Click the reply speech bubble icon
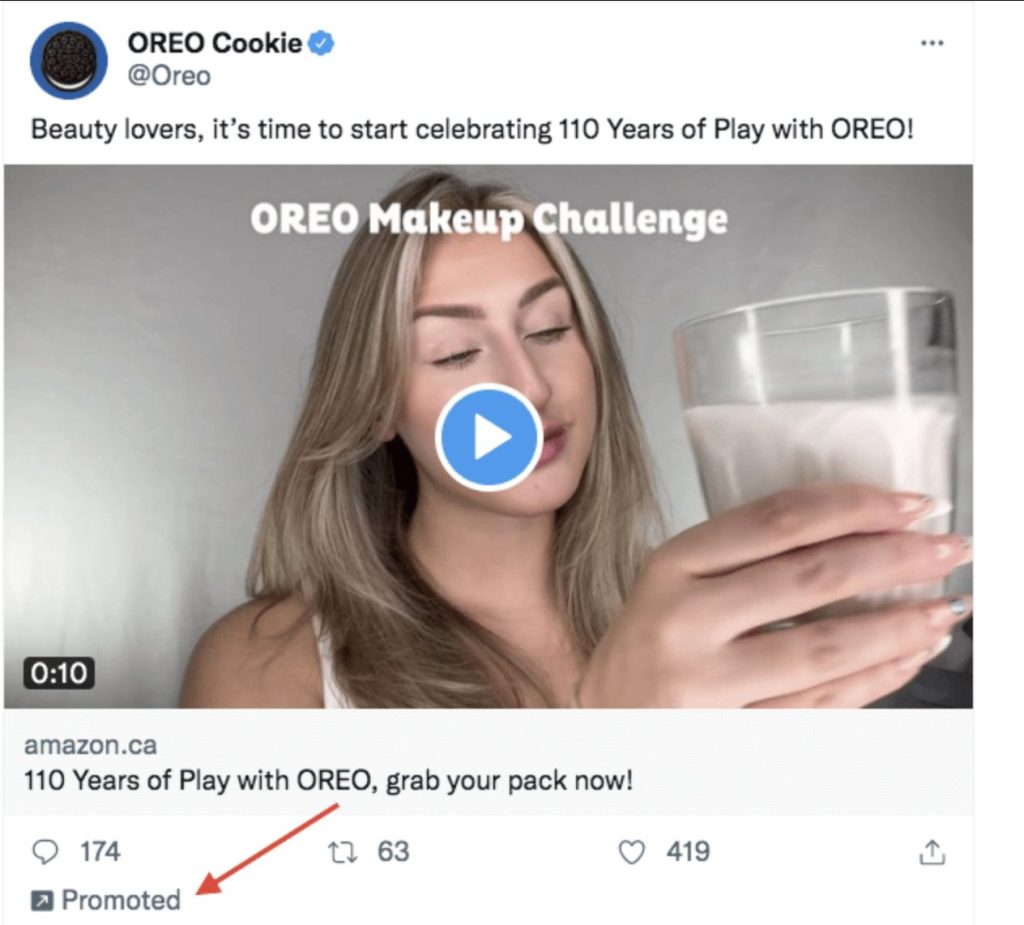Viewport: 1024px width, 925px height. [x=45, y=852]
